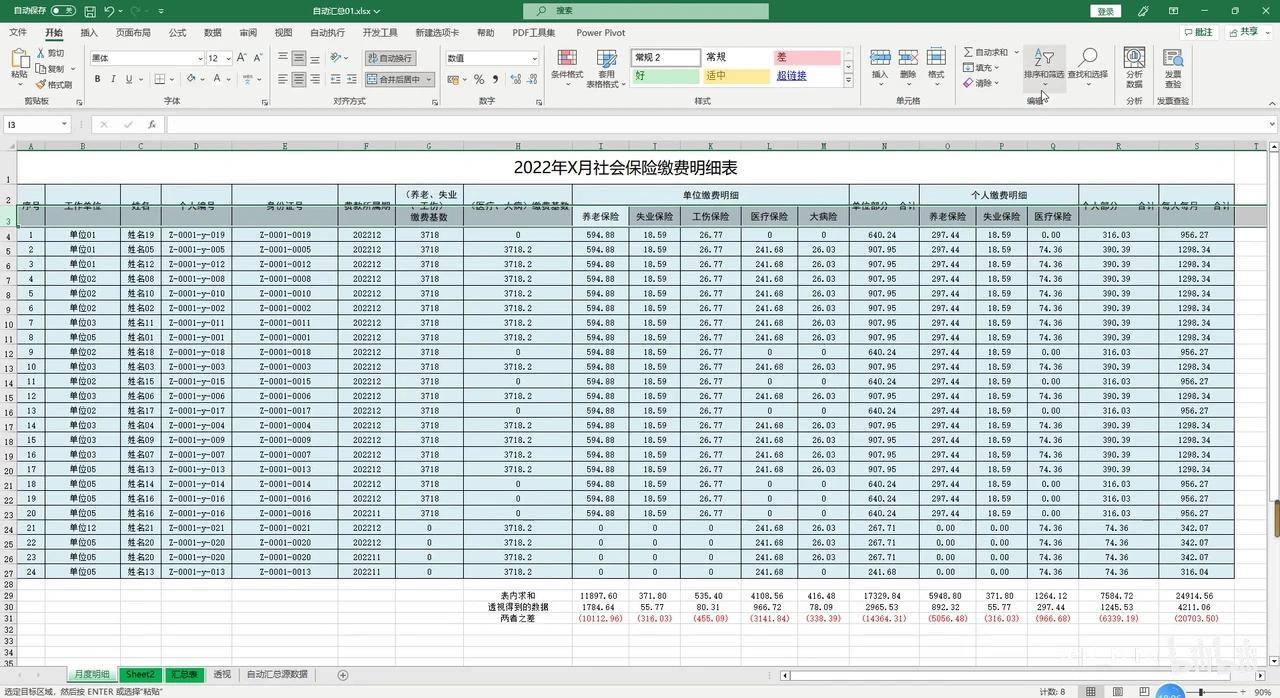Click the 批注 comments button
Screen dimensions: 1280x698
1197,32
